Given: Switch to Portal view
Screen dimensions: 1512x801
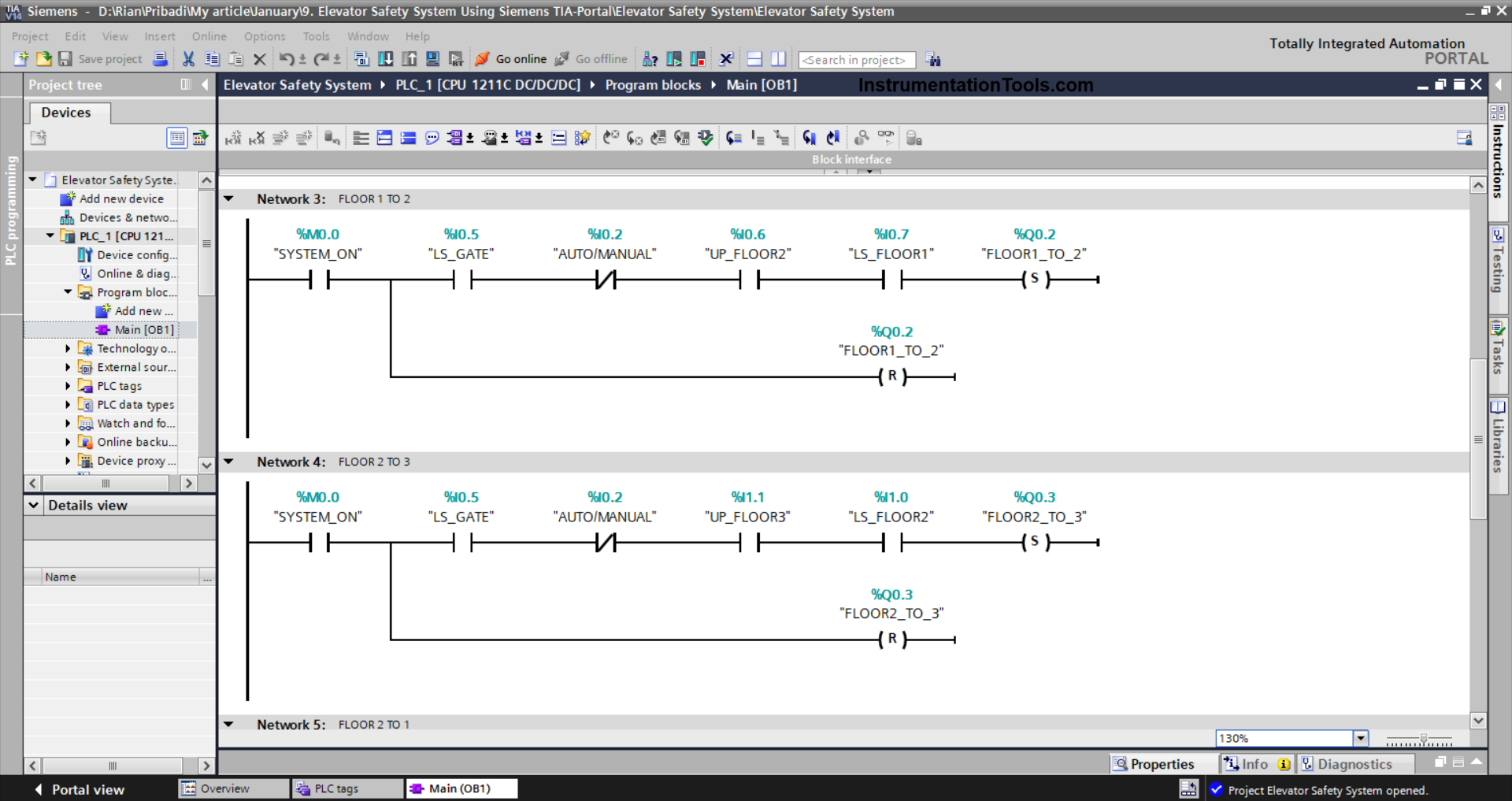Looking at the screenshot, I should coord(79,789).
